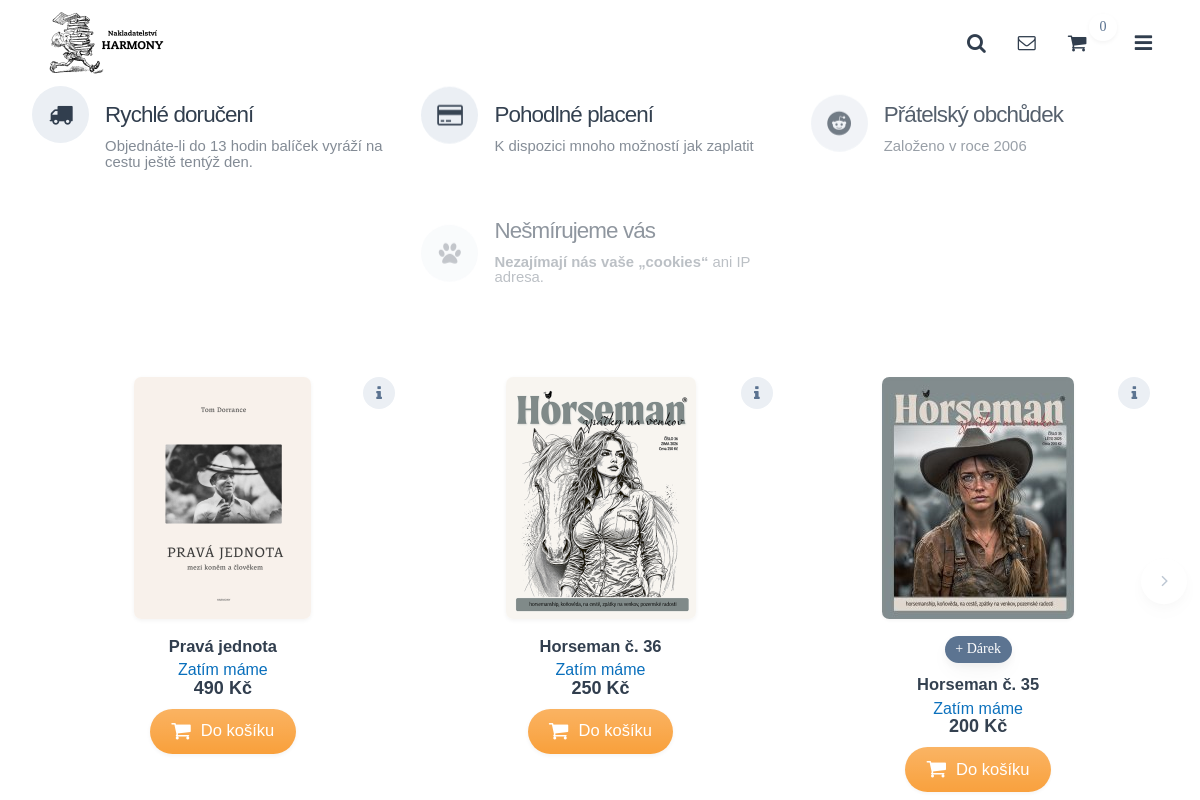Show info for Horseman č. 35

[1134, 393]
